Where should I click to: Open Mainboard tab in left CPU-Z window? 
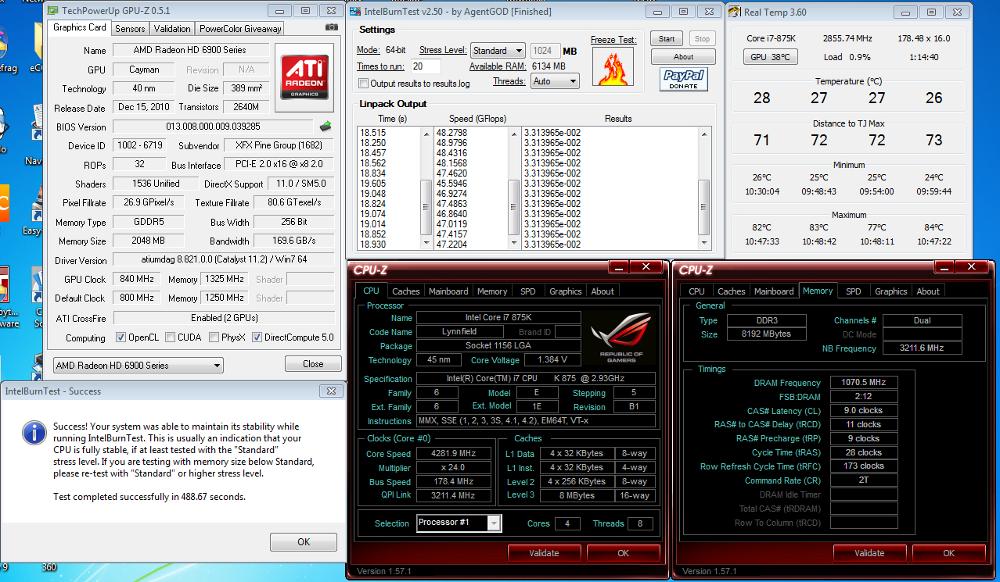tap(448, 291)
